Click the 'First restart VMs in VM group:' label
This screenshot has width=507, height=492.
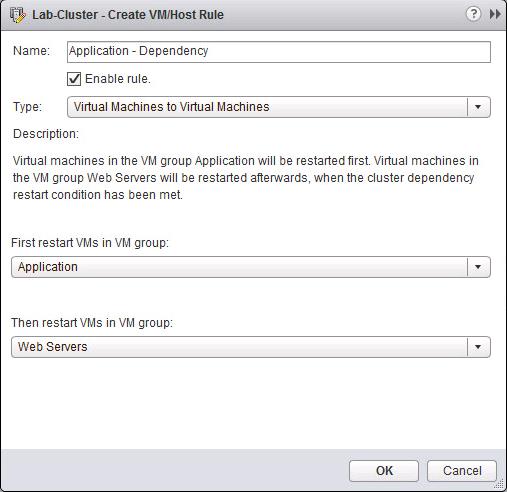90,243
